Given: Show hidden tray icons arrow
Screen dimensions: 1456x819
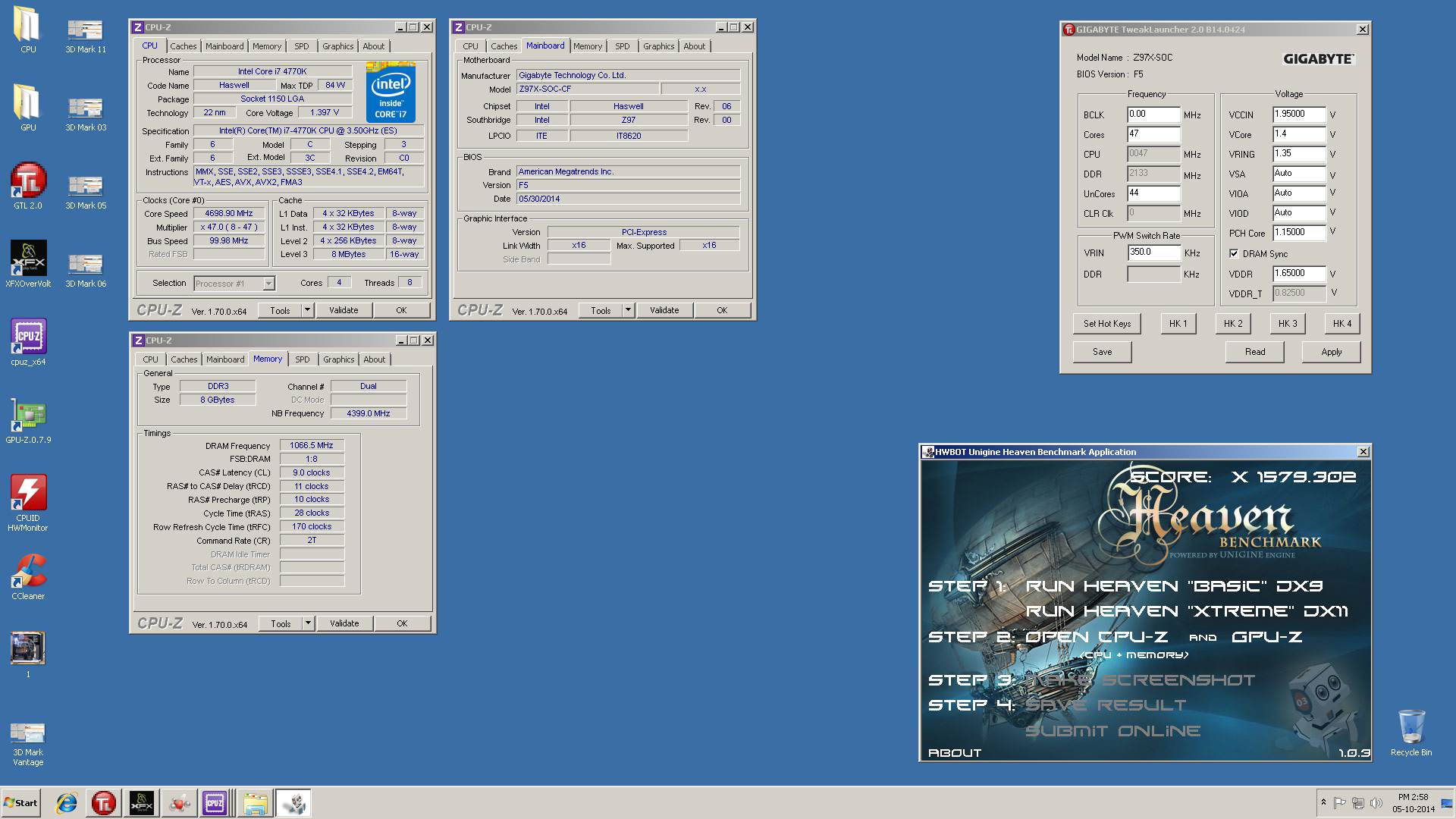Looking at the screenshot, I should [1323, 802].
